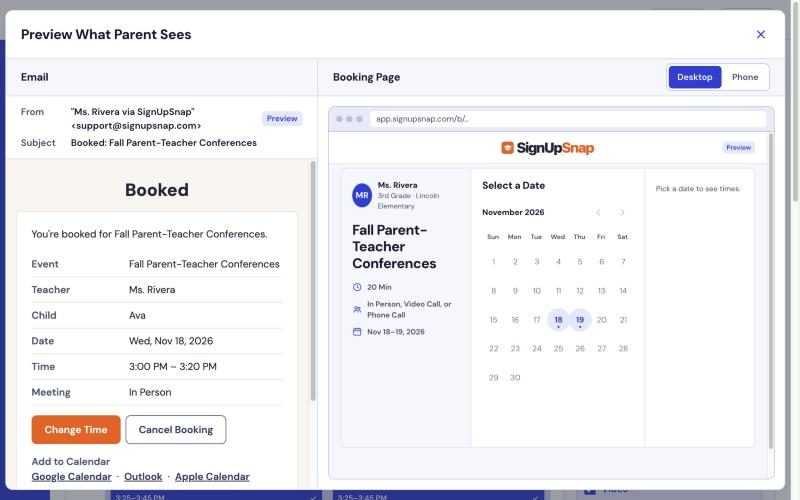This screenshot has width=800, height=500.
Task: Switch booking page preview to Desktop
Action: coord(694,77)
